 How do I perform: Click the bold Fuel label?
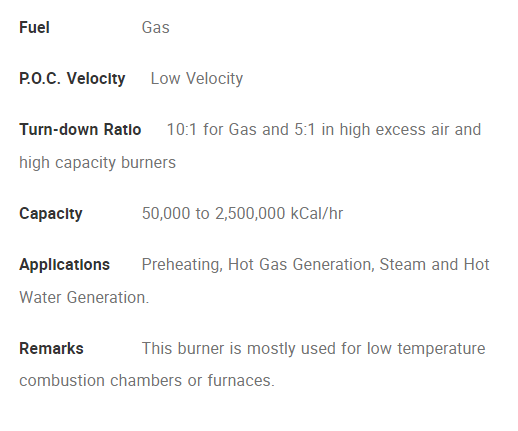click(x=34, y=27)
